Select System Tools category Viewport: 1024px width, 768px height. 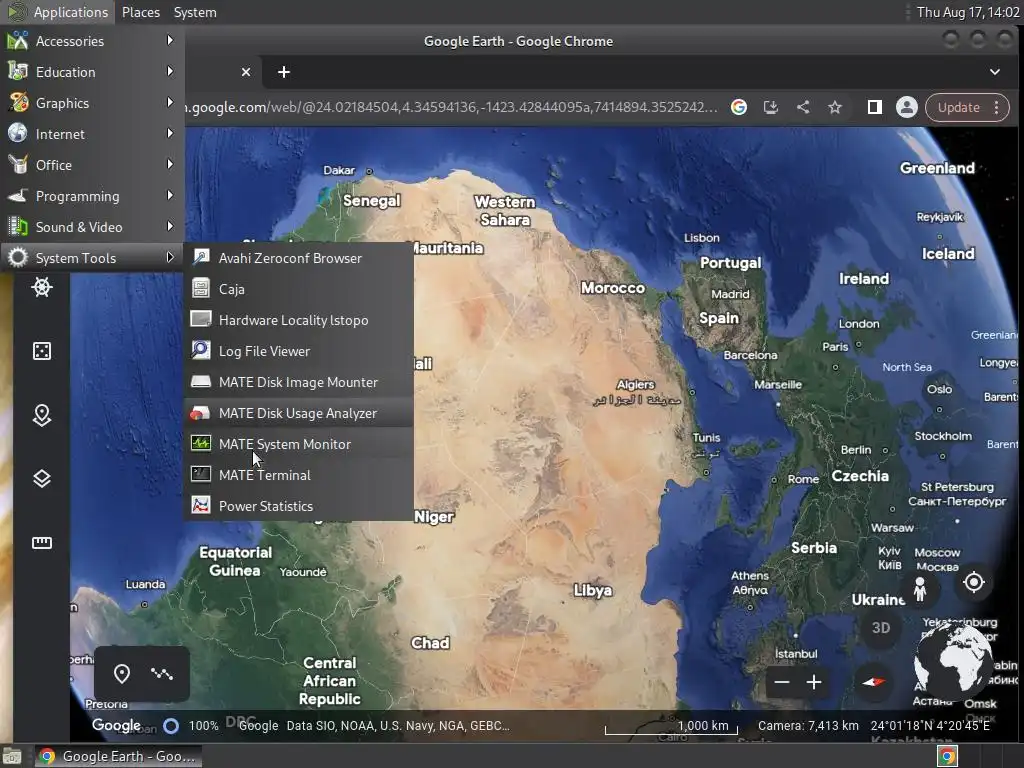click(x=92, y=258)
